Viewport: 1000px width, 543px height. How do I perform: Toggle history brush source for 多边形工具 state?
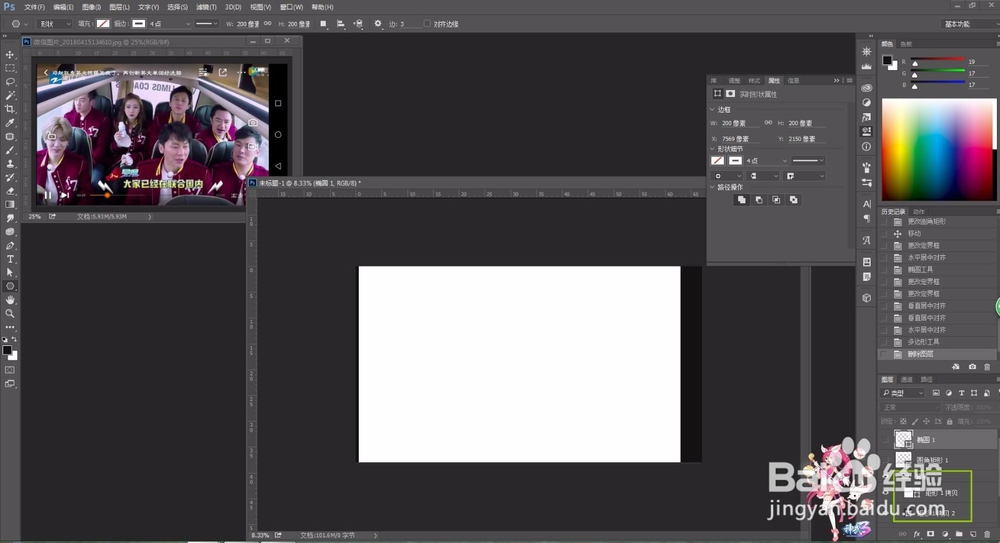coord(883,341)
